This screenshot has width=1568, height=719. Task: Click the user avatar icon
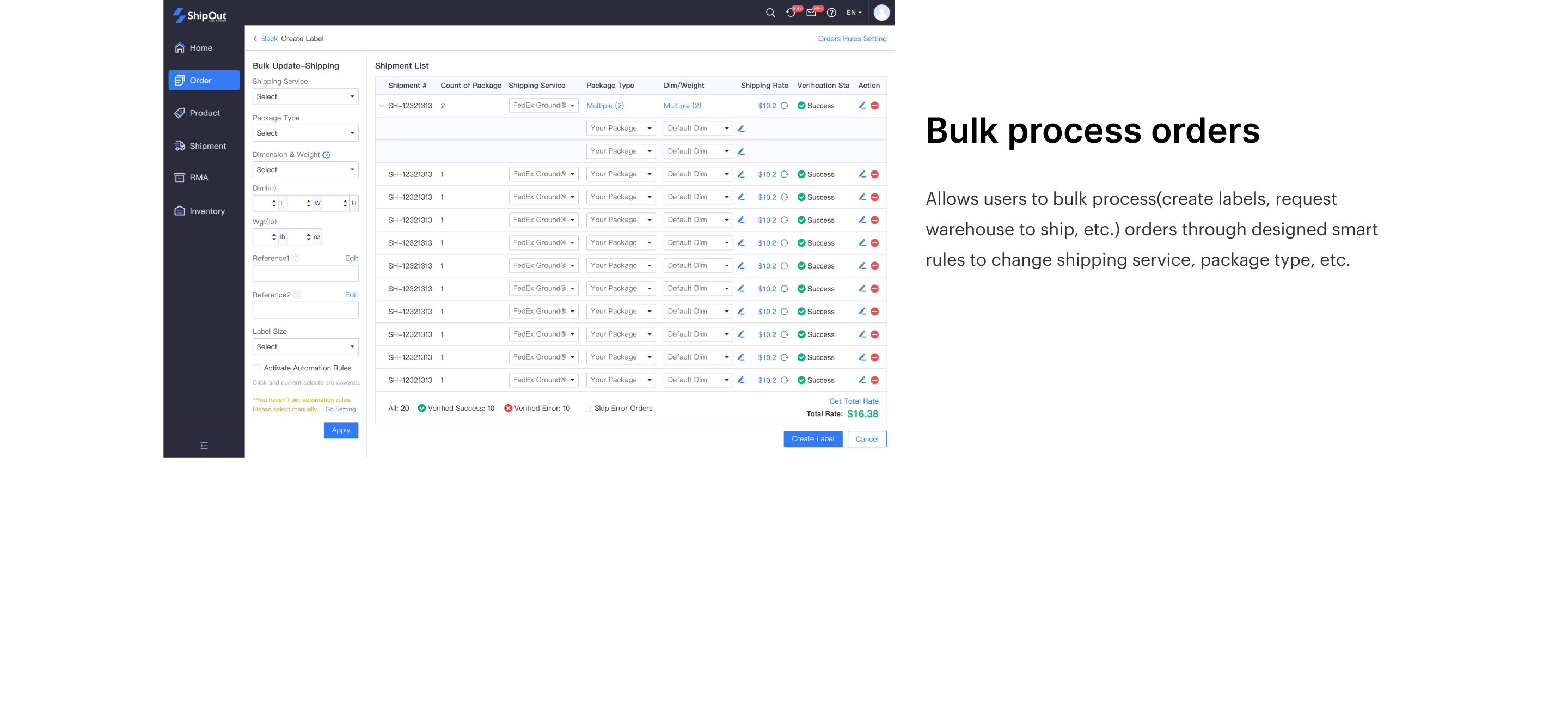click(x=881, y=13)
